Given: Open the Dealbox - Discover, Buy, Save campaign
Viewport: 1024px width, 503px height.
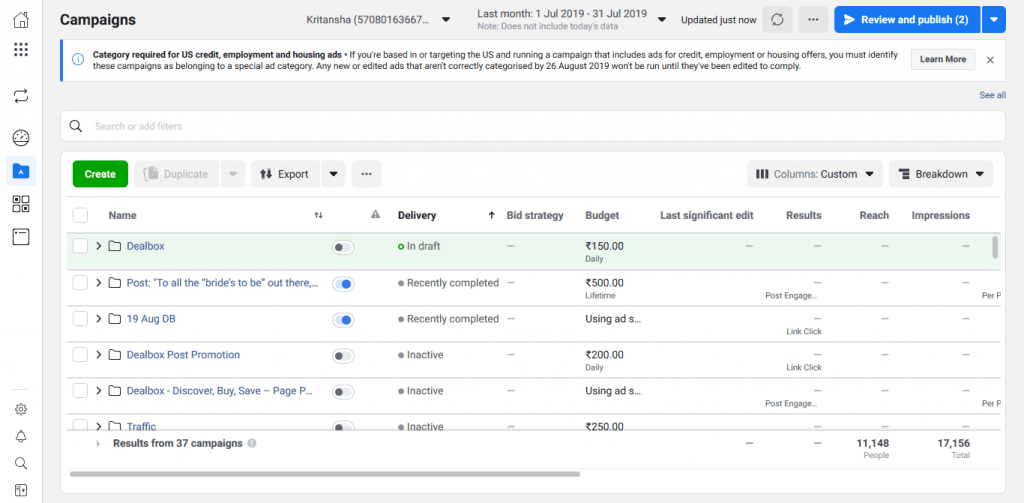Looking at the screenshot, I should tap(219, 391).
